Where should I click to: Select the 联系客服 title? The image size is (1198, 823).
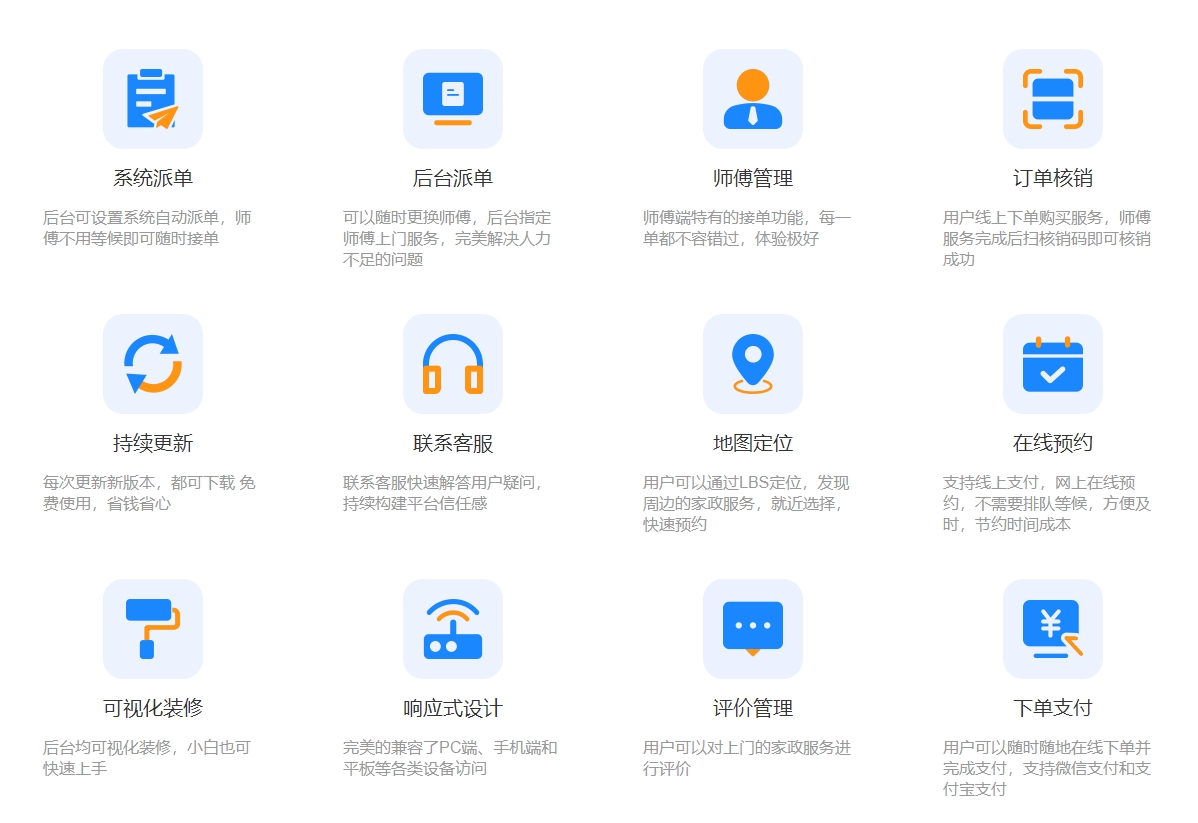point(453,443)
